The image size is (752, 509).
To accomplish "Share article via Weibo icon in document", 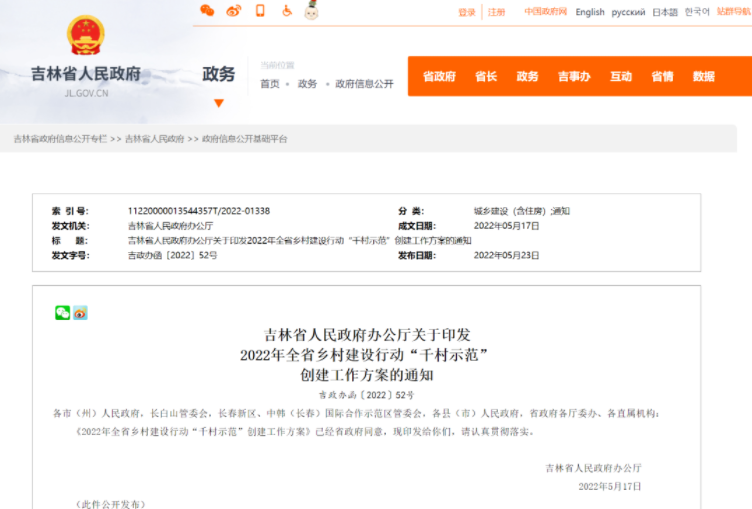I will point(80,313).
